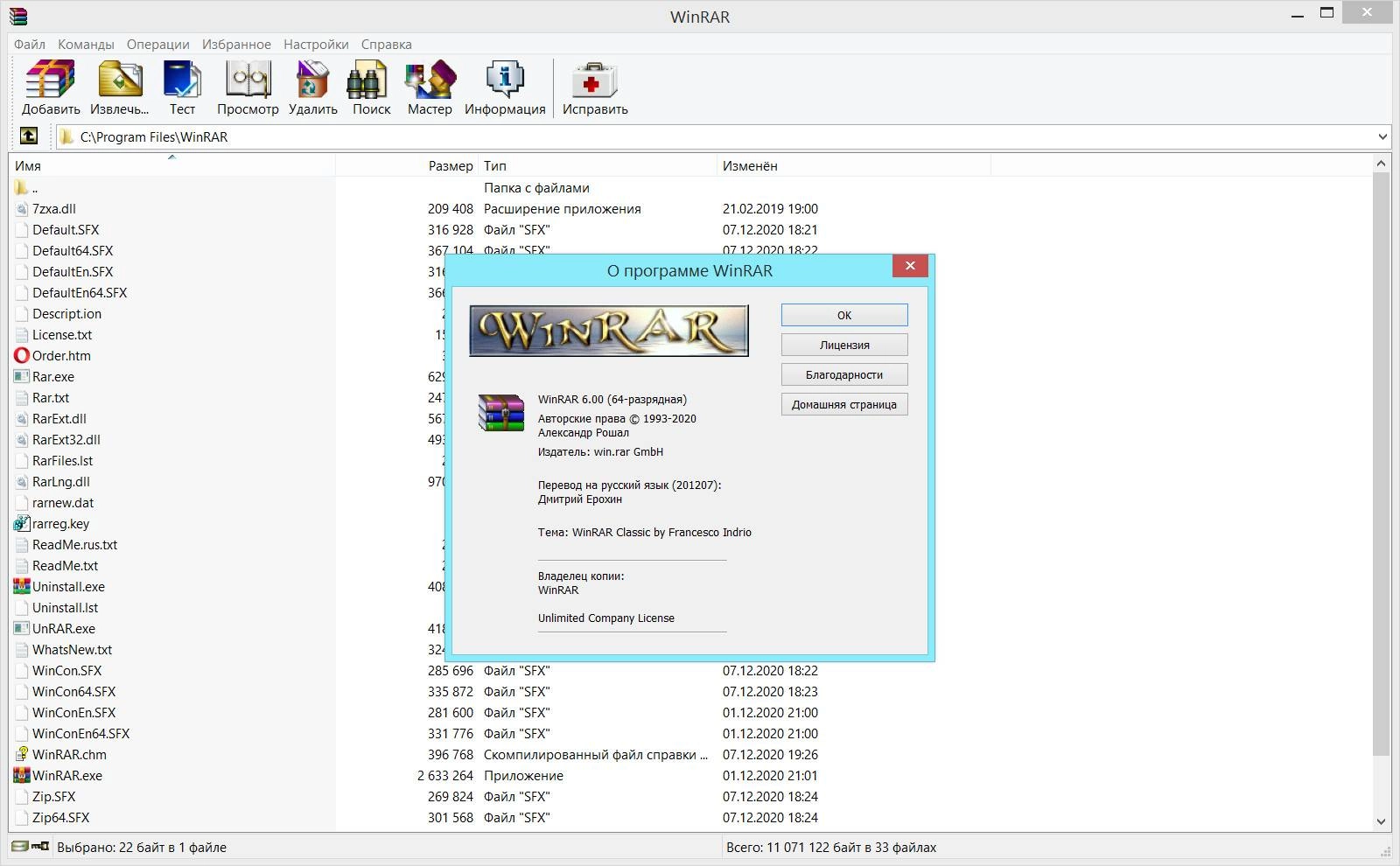This screenshot has width=1400, height=866.
Task: Open the Справка menu
Action: click(x=386, y=44)
